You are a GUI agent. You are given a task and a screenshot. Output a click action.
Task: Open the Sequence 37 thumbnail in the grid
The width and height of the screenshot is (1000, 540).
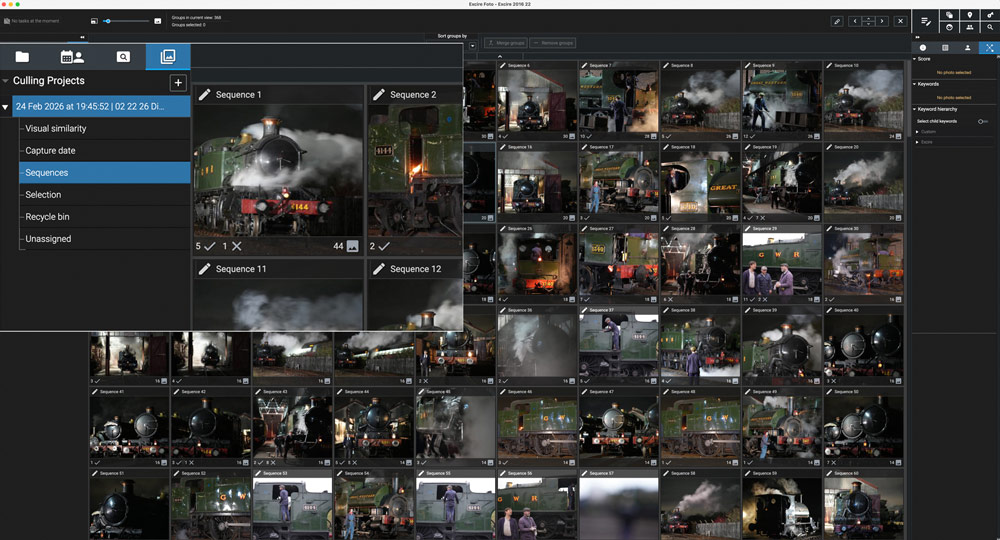619,346
